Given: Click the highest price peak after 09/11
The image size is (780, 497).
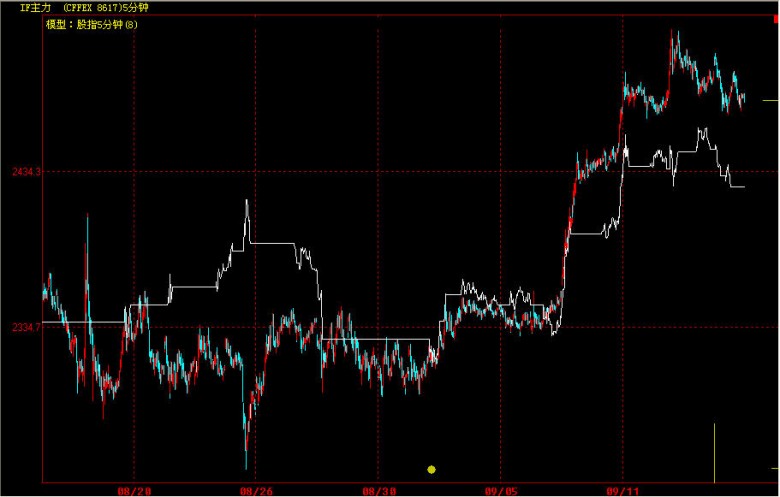Looking at the screenshot, I should [x=675, y=32].
